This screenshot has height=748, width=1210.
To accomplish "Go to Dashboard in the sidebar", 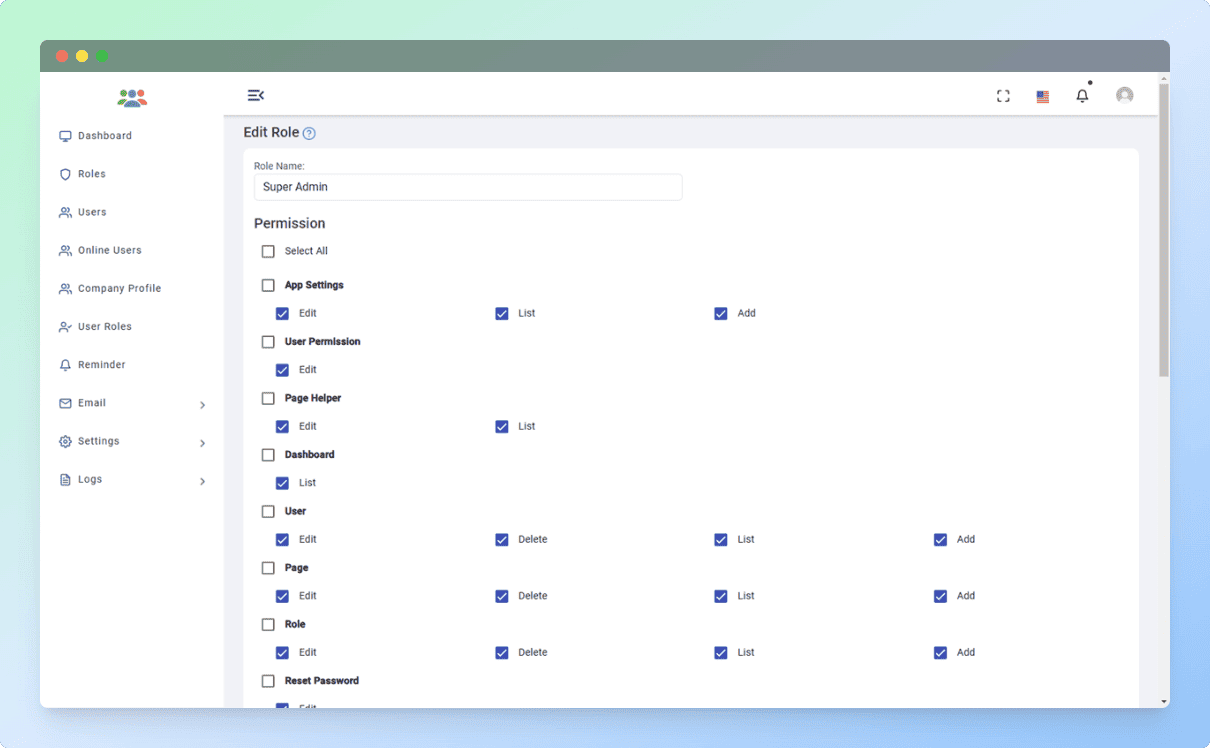I will pyautogui.click(x=105, y=136).
